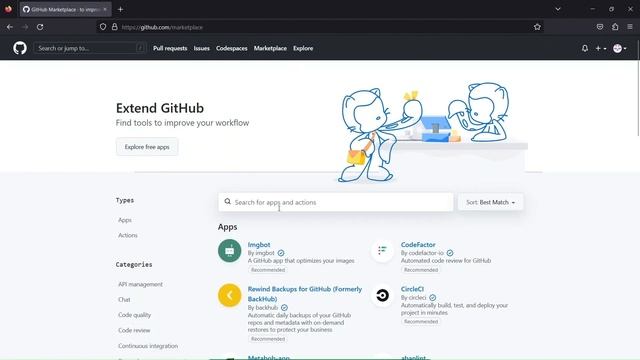Image resolution: width=640 pixels, height=360 pixels.
Task: Open Explore in the header nav
Action: pyautogui.click(x=303, y=48)
